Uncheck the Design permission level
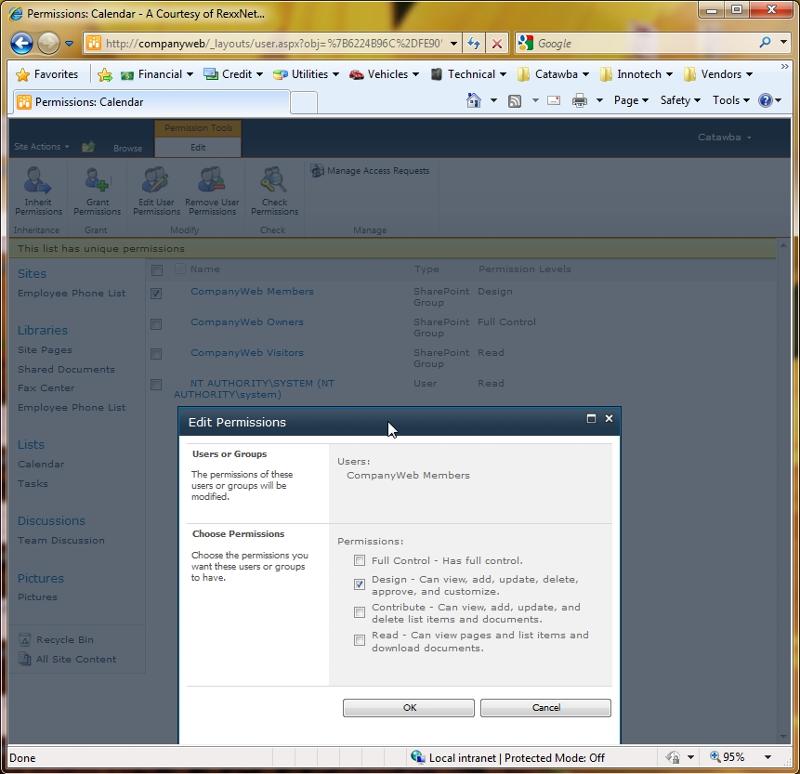800x774 pixels. coord(359,585)
